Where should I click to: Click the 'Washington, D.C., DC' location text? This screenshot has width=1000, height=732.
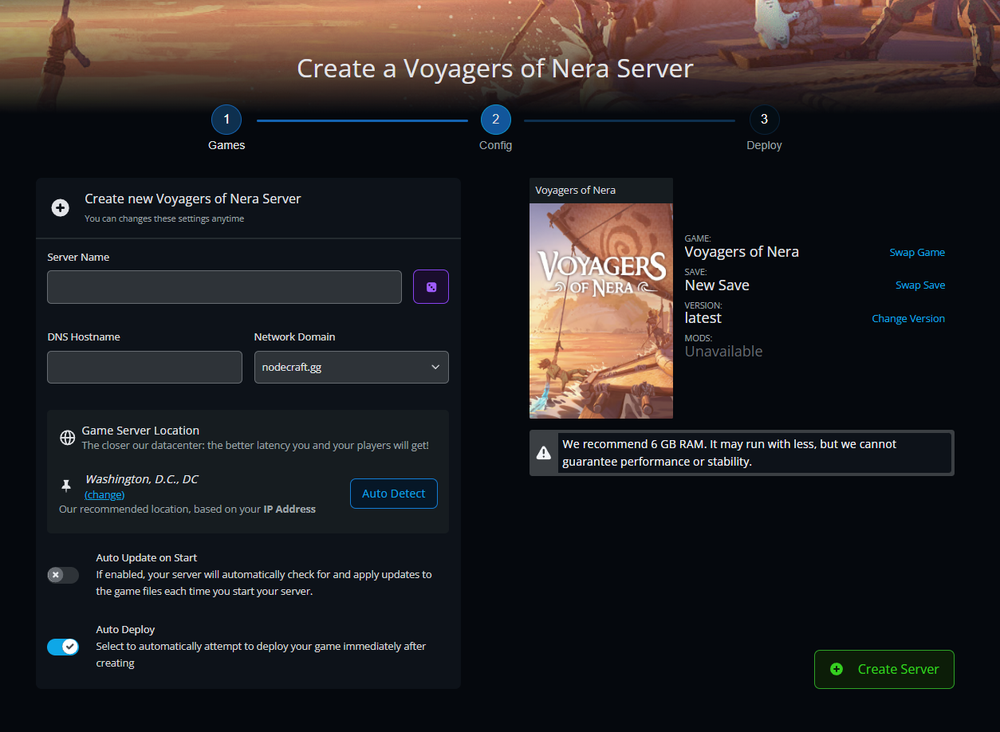142,479
